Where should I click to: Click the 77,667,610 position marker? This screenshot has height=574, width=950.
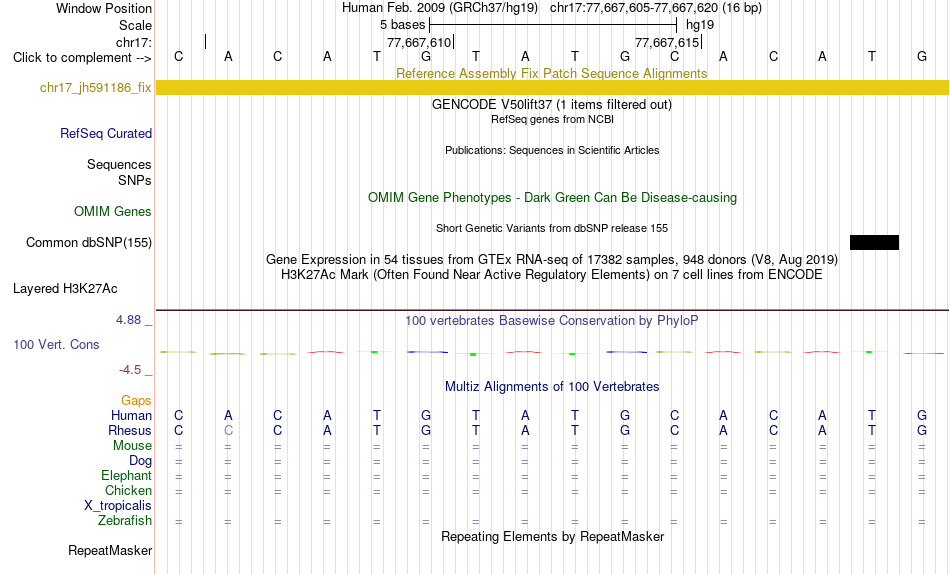[419, 42]
